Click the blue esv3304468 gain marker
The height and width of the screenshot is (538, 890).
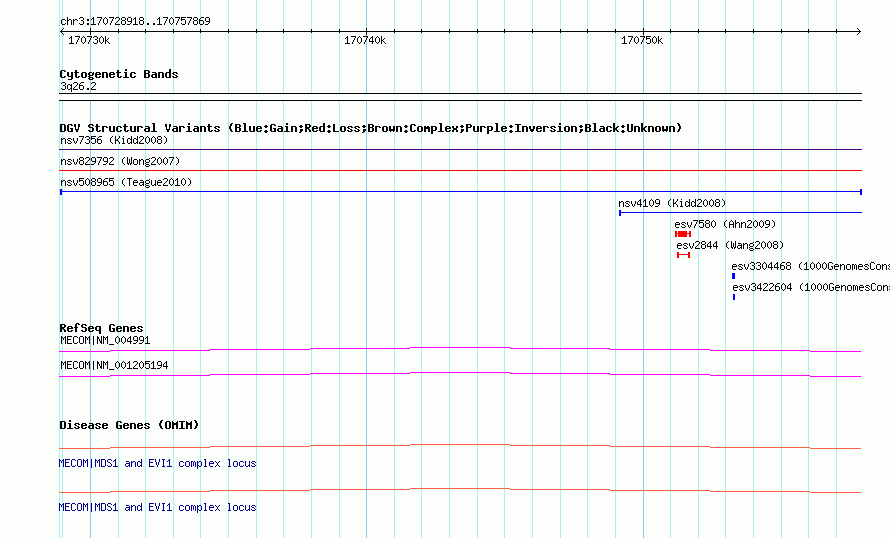(733, 276)
